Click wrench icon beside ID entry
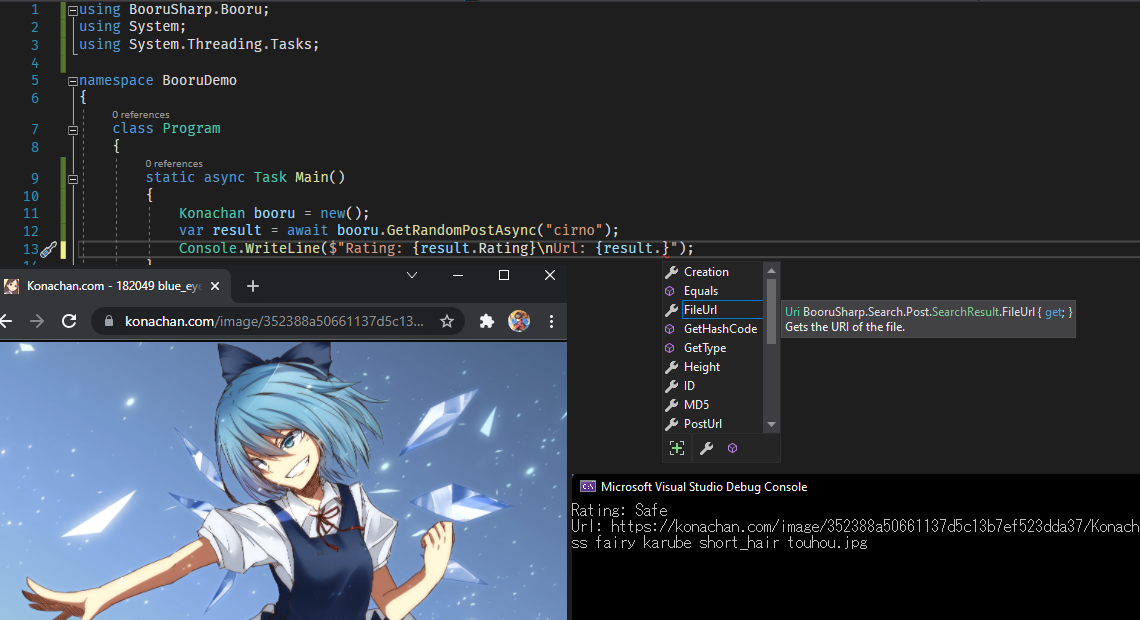This screenshot has height=620, width=1140. click(x=672, y=385)
